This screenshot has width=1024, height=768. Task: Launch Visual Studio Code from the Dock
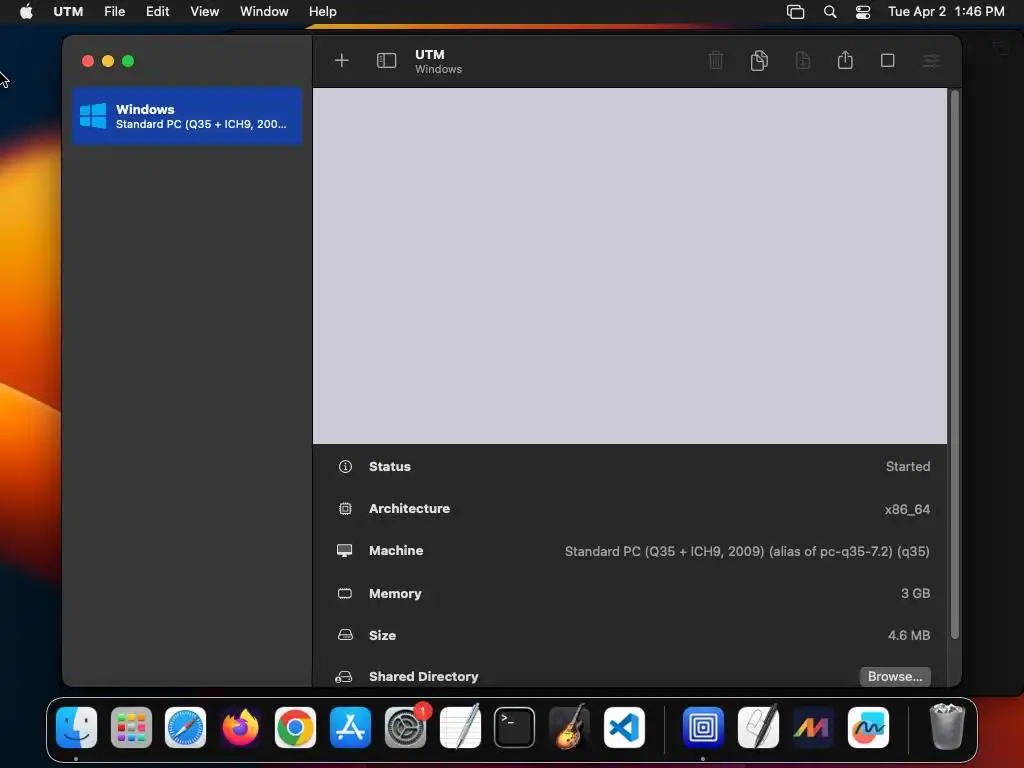coord(624,727)
